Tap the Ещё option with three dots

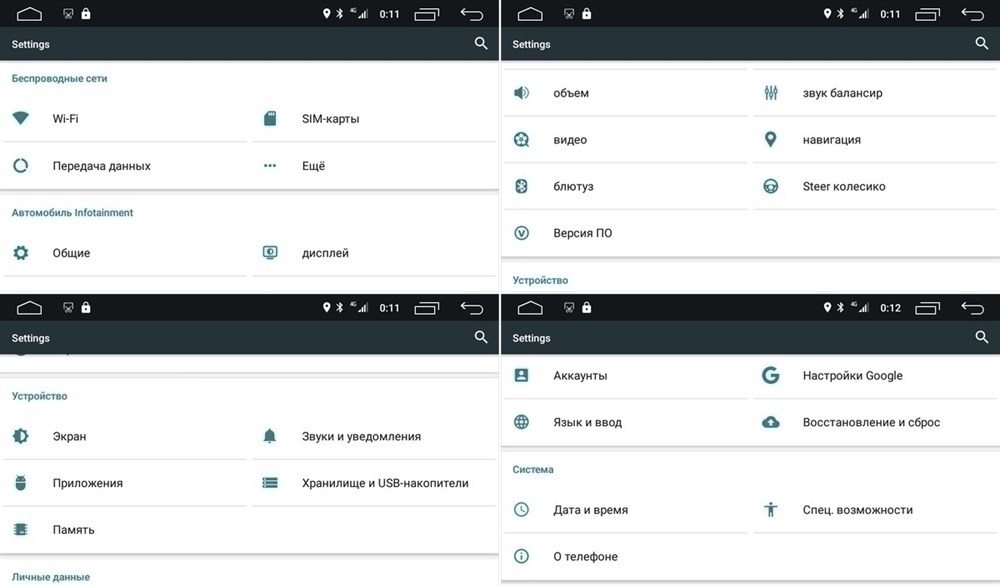(313, 166)
